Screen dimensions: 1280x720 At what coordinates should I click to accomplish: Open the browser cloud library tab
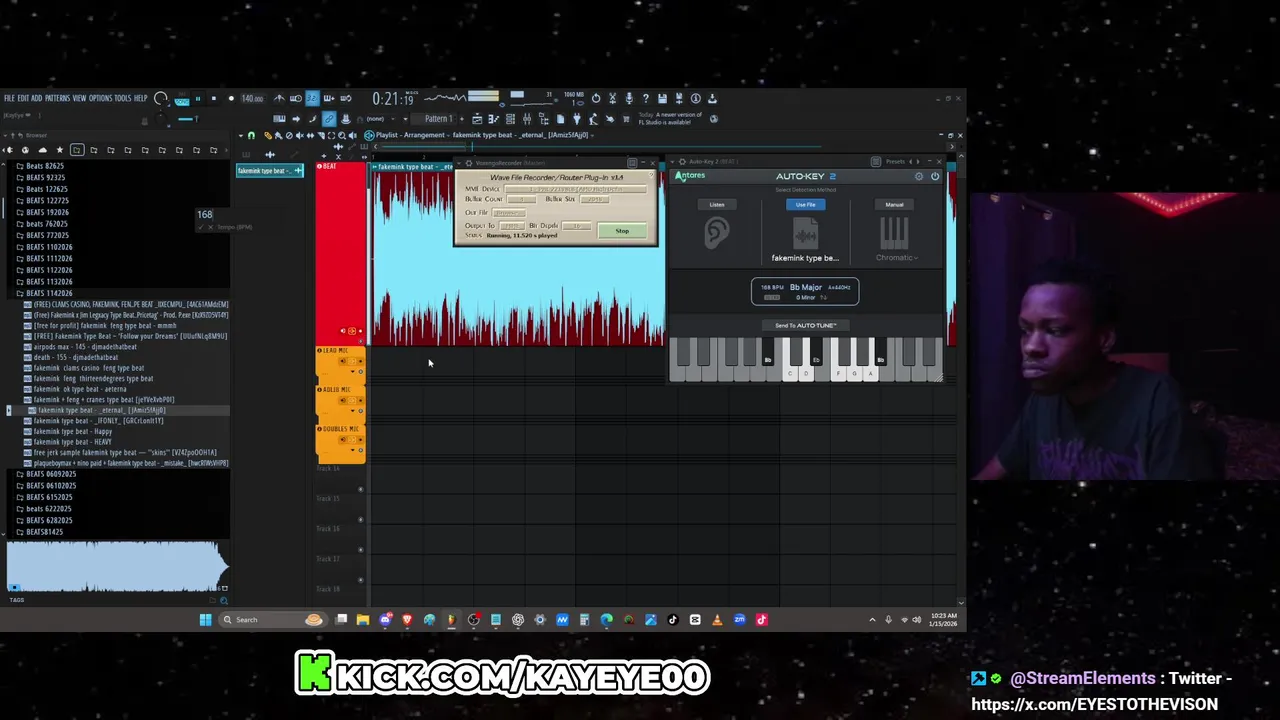pos(43,150)
